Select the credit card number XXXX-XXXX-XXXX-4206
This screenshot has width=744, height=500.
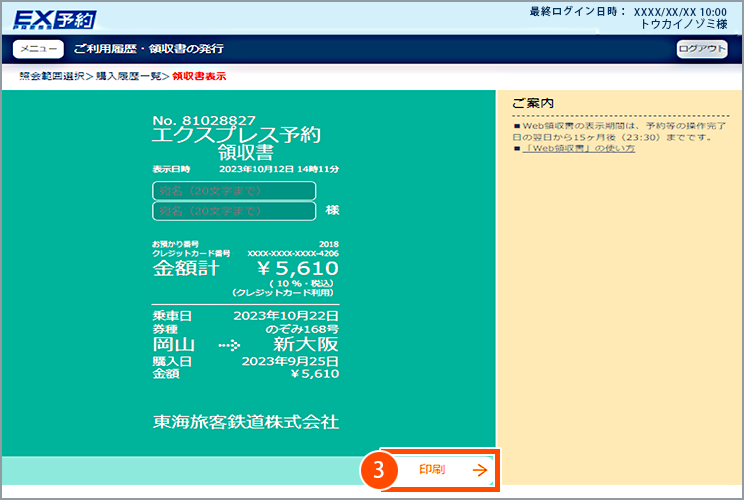point(293,253)
